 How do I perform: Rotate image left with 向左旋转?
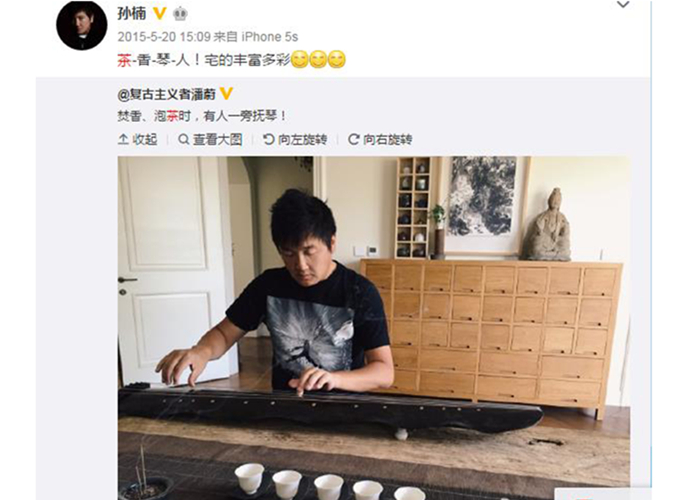(295, 140)
